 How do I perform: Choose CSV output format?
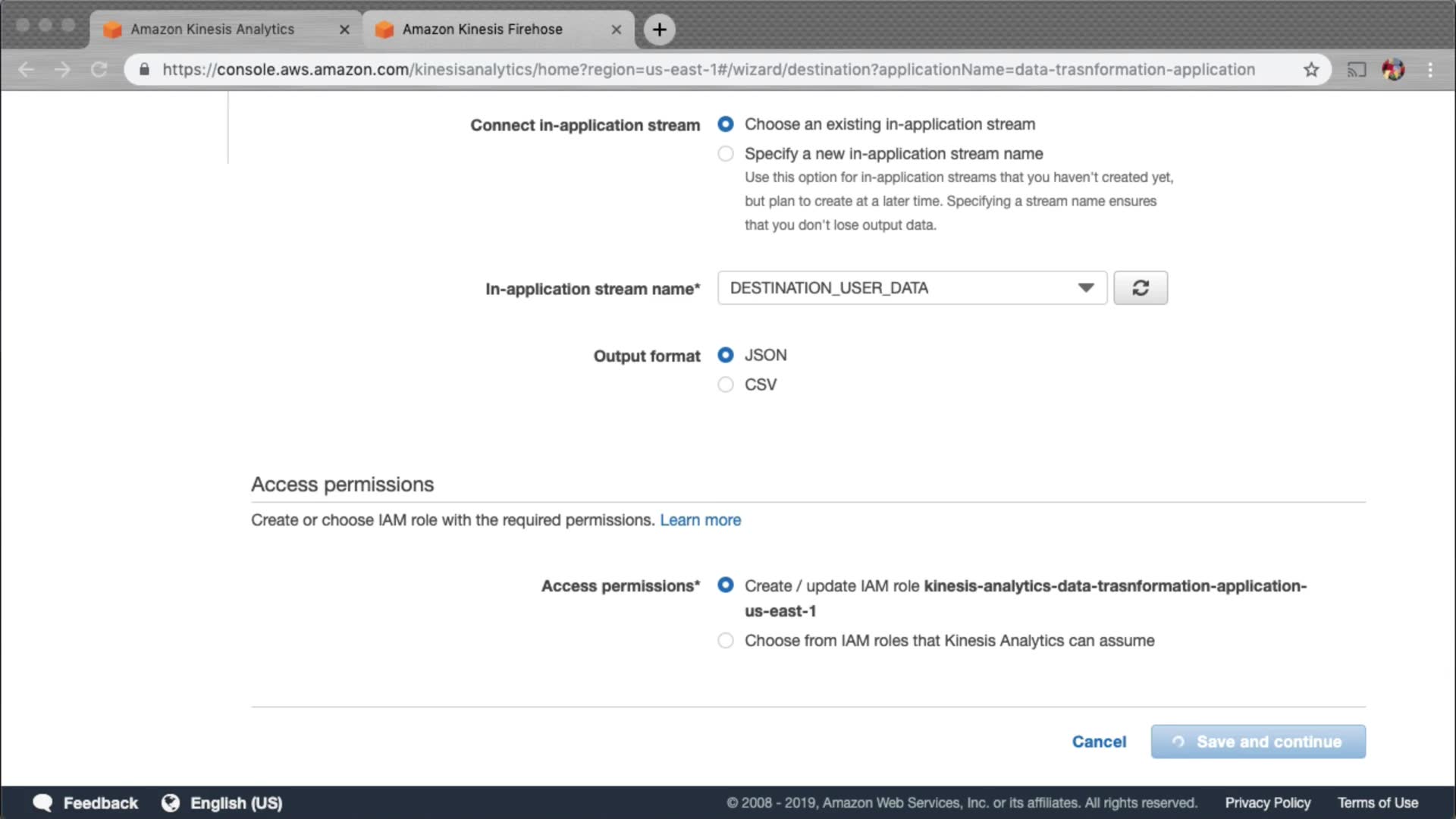pos(726,384)
